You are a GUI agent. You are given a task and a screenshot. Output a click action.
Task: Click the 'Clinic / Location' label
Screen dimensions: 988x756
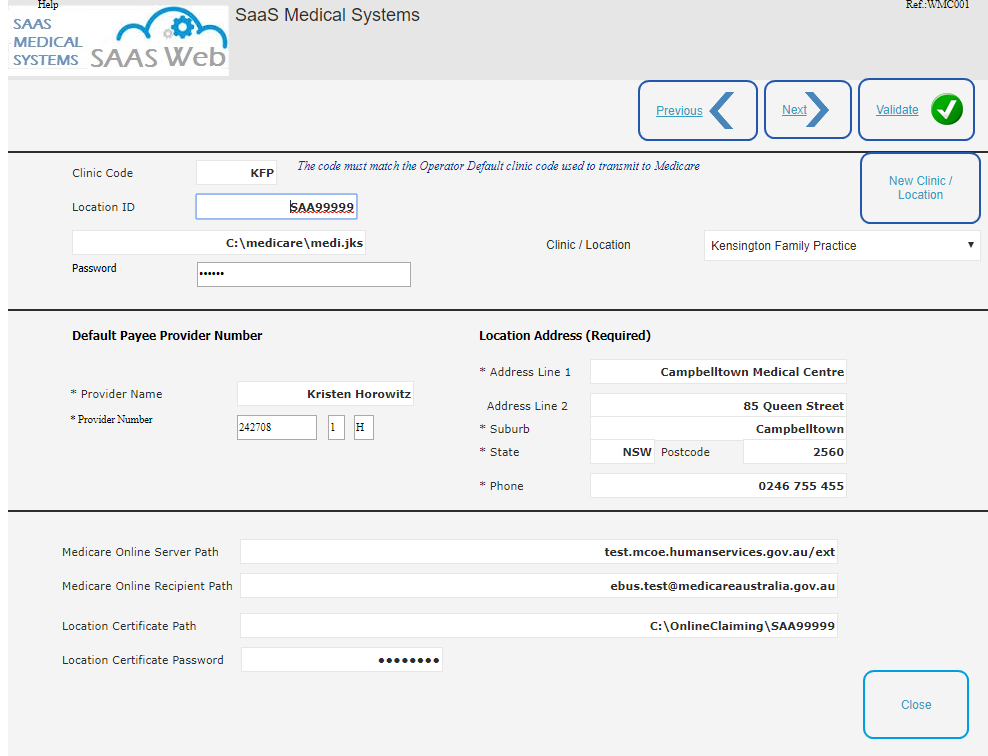[x=588, y=245]
